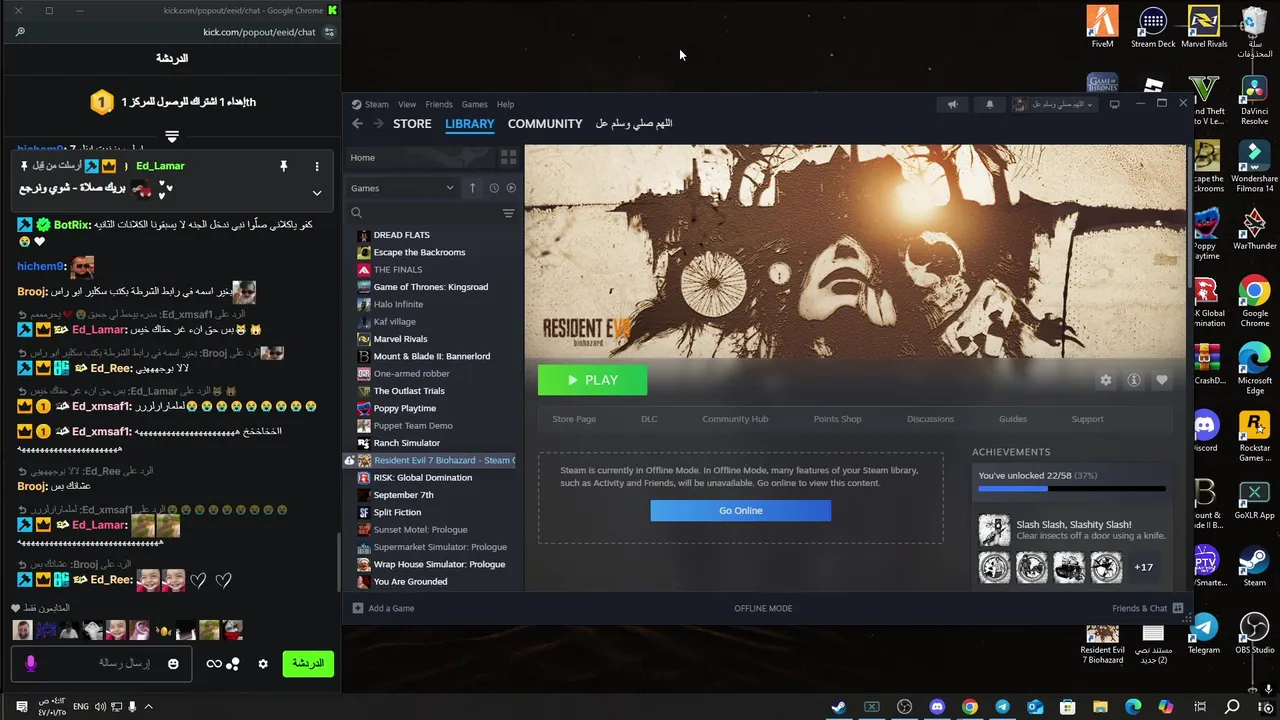
Task: Open the Games menu in Steam
Action: pos(474,104)
